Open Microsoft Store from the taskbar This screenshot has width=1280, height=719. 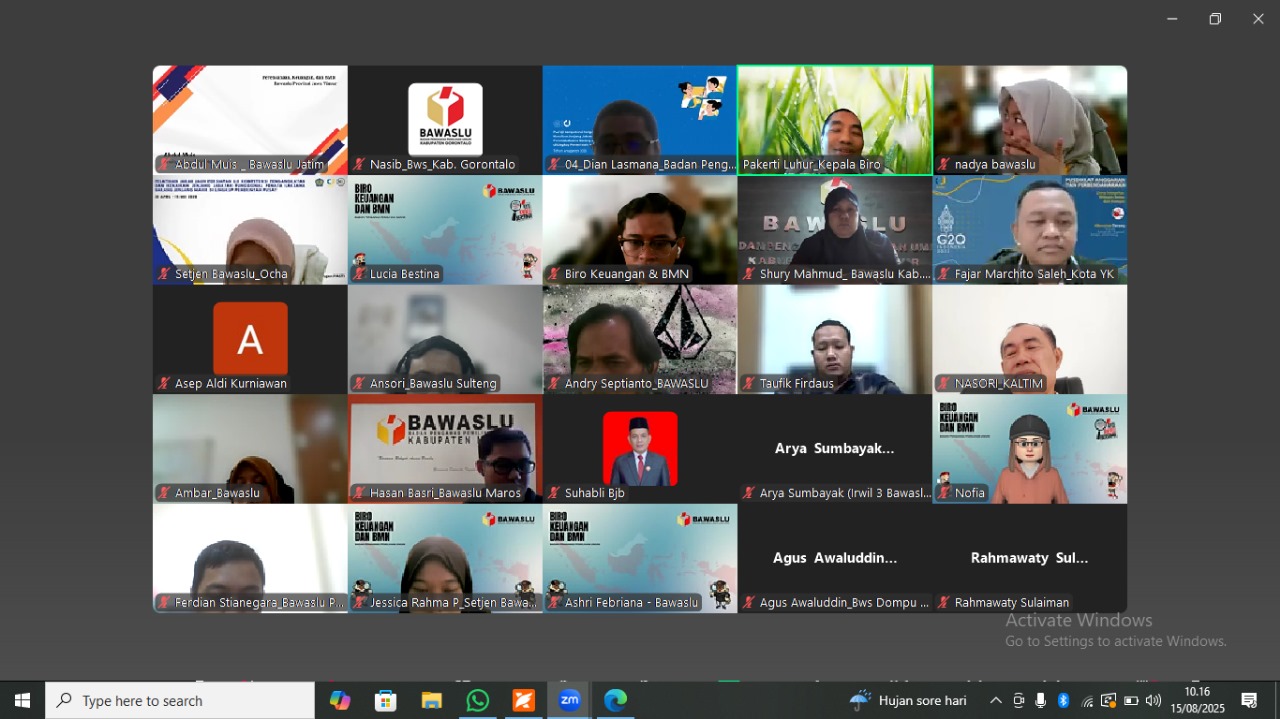[386, 701]
